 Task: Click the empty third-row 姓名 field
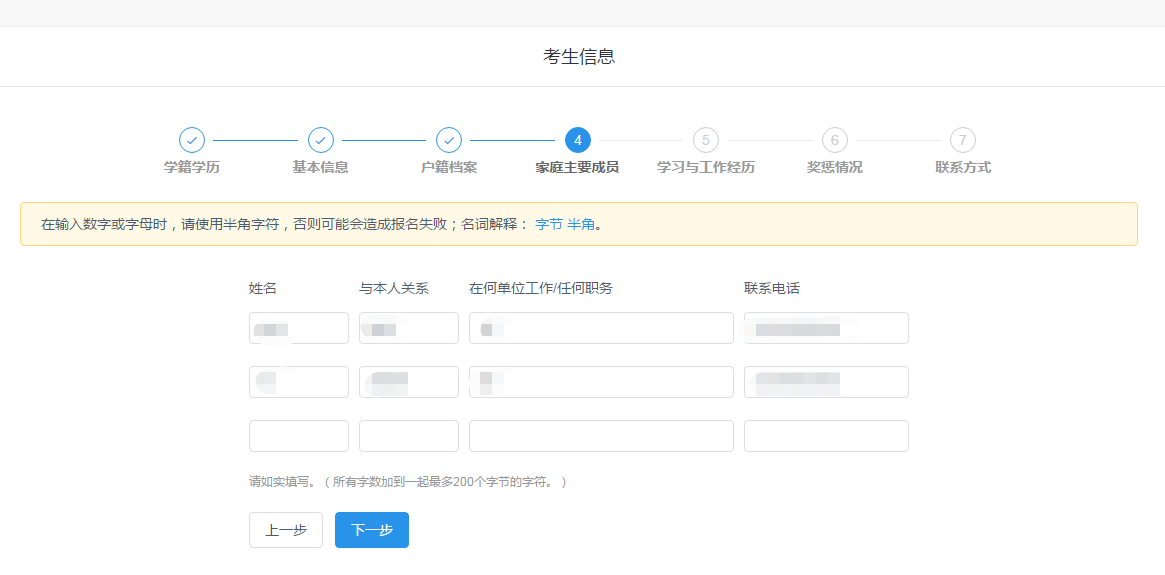[x=299, y=436]
